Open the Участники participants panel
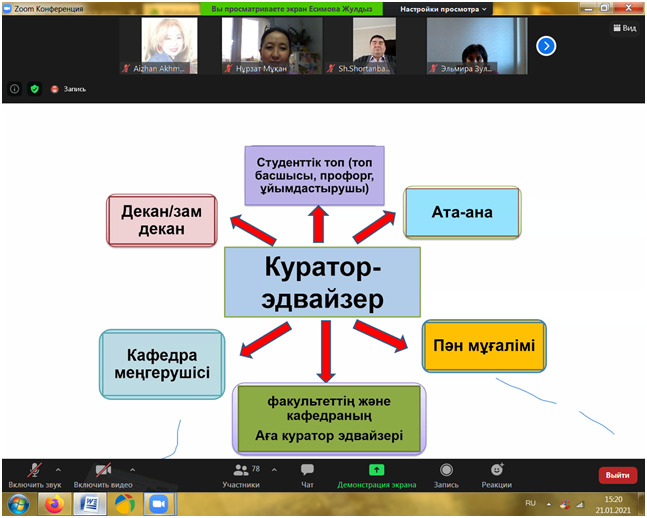Screen dimensions: 647x518 coord(240,474)
